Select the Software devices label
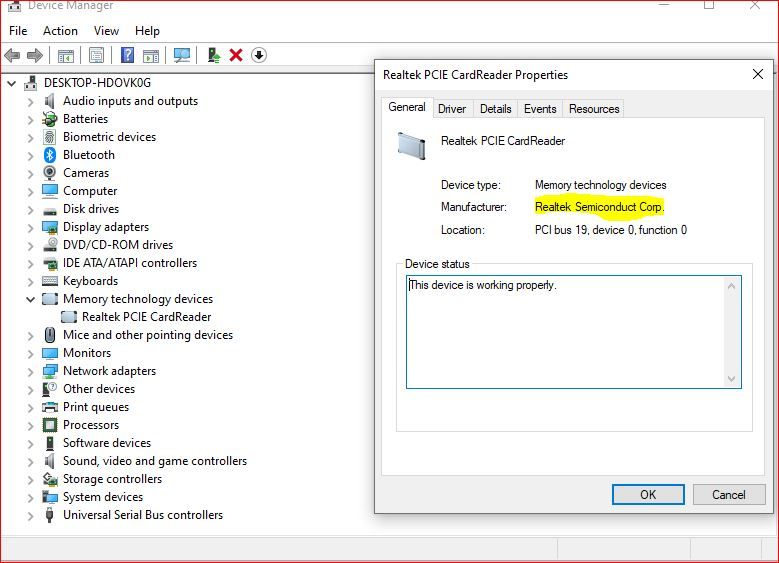Image resolution: width=779 pixels, height=563 pixels. pyautogui.click(x=107, y=443)
